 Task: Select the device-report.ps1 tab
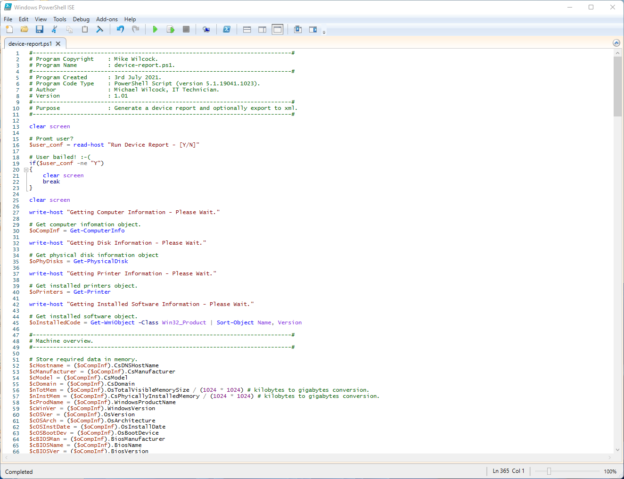(30, 44)
